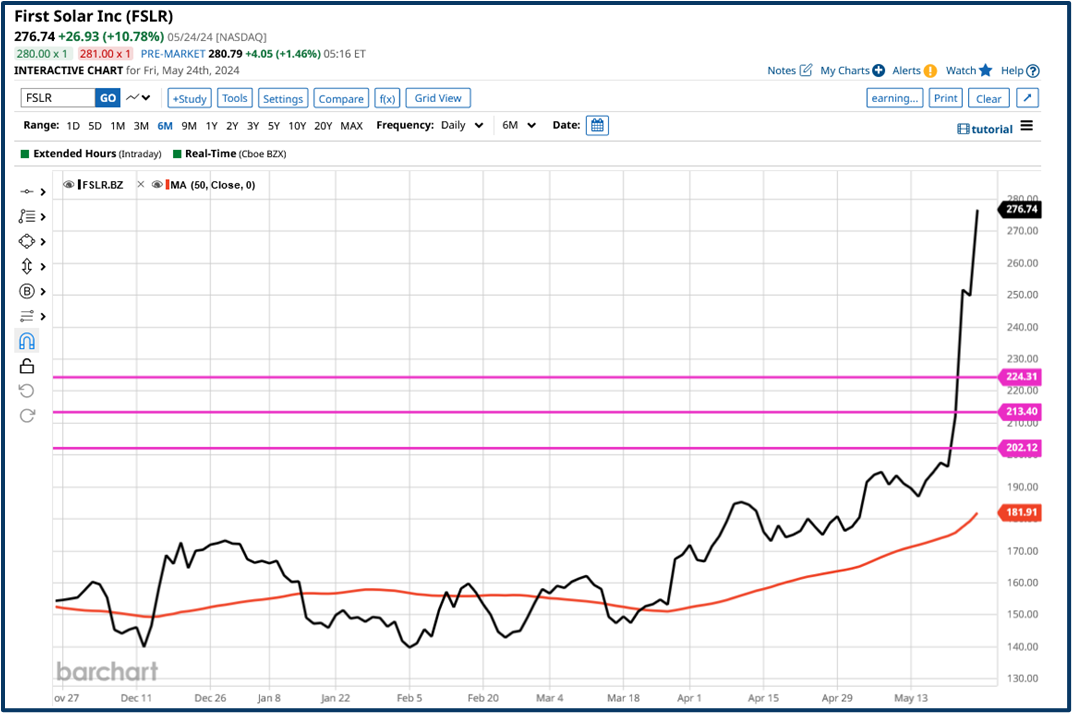This screenshot has height=713, width=1072.
Task: Click the lock annotations icon
Action: (26, 366)
